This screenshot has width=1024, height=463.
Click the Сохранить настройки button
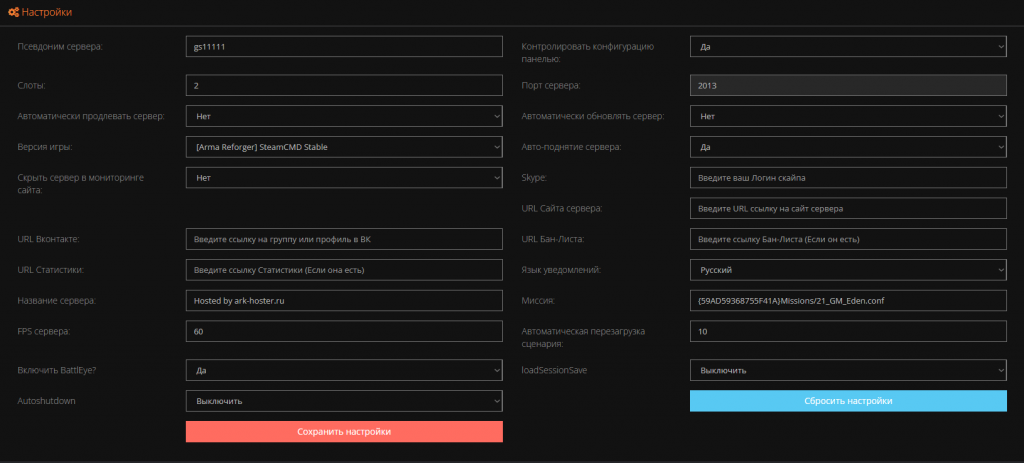point(344,432)
